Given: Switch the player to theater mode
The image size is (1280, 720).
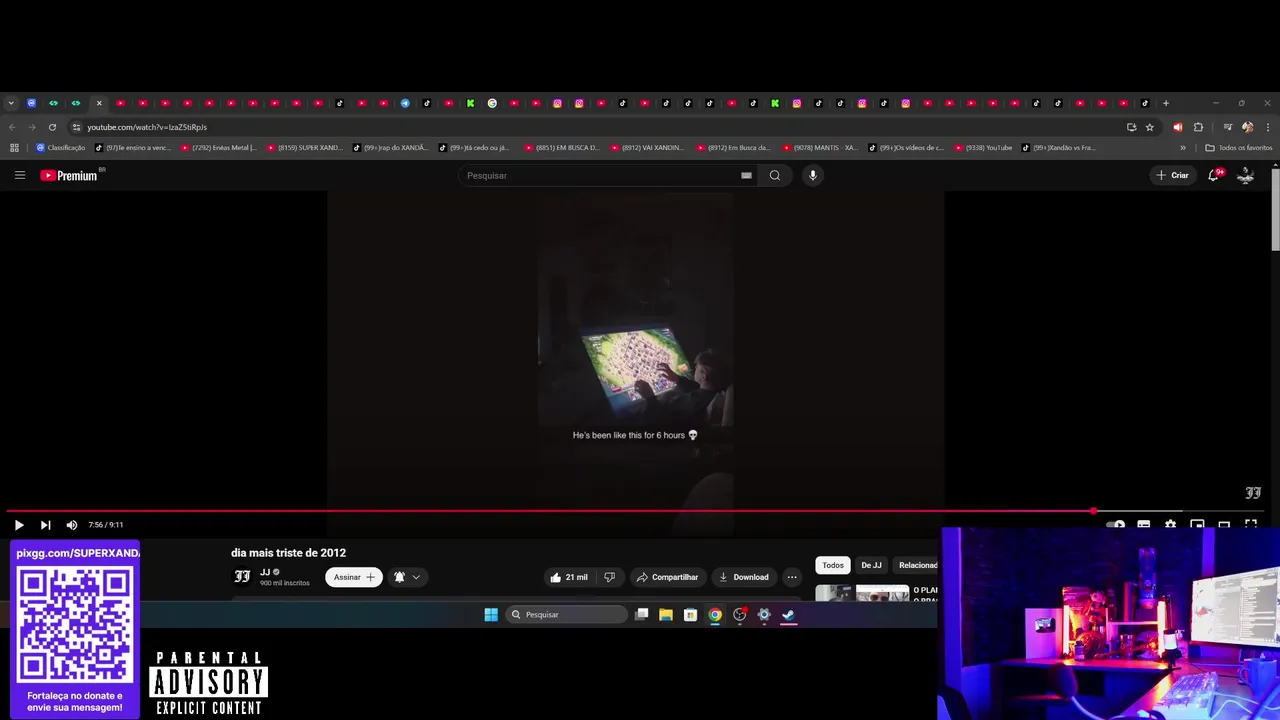Looking at the screenshot, I should [1224, 524].
